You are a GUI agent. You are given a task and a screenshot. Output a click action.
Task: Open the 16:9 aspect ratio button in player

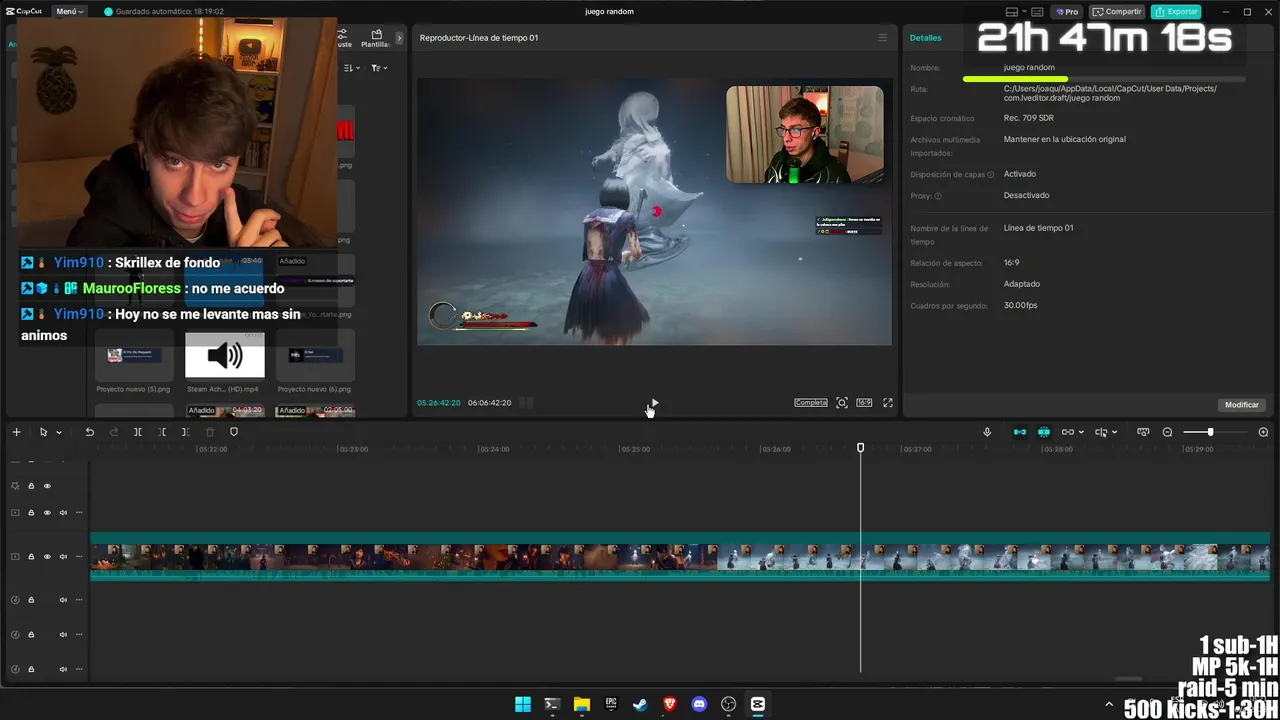(x=864, y=403)
